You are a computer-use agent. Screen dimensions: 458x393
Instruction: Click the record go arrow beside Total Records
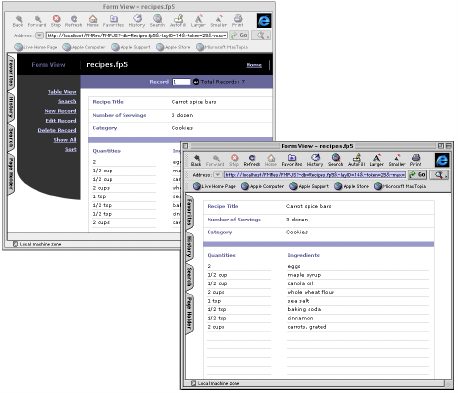(196, 82)
